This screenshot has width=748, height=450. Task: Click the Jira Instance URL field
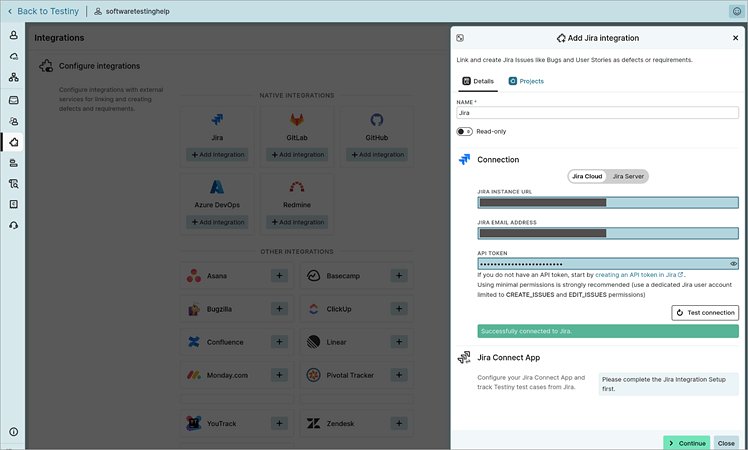[608, 202]
